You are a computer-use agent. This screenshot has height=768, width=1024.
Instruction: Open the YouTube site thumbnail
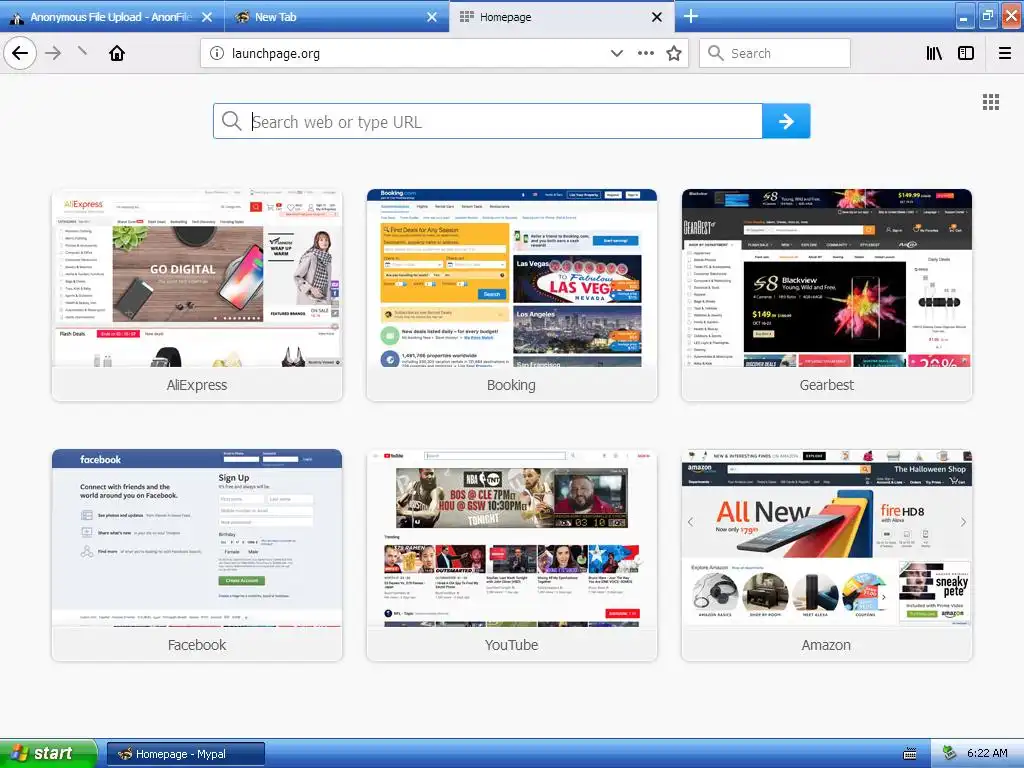(x=511, y=537)
